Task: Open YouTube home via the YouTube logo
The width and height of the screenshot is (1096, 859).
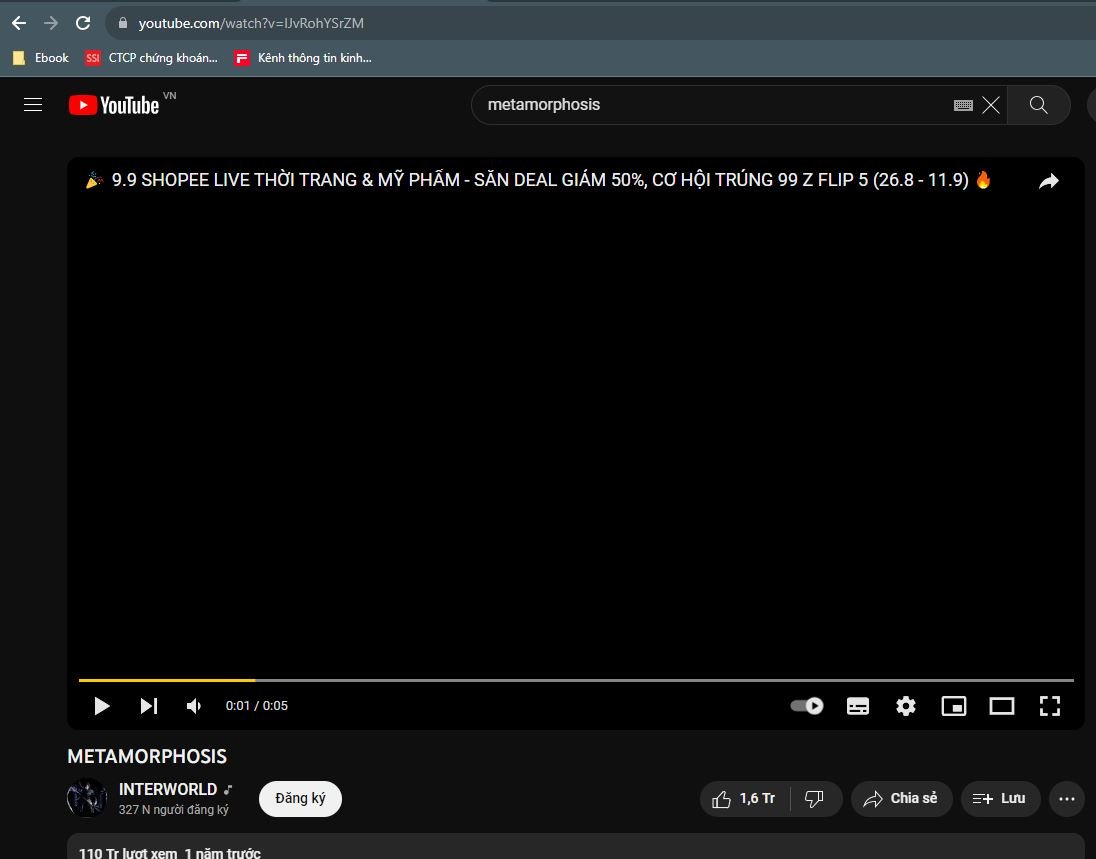Action: (x=113, y=104)
